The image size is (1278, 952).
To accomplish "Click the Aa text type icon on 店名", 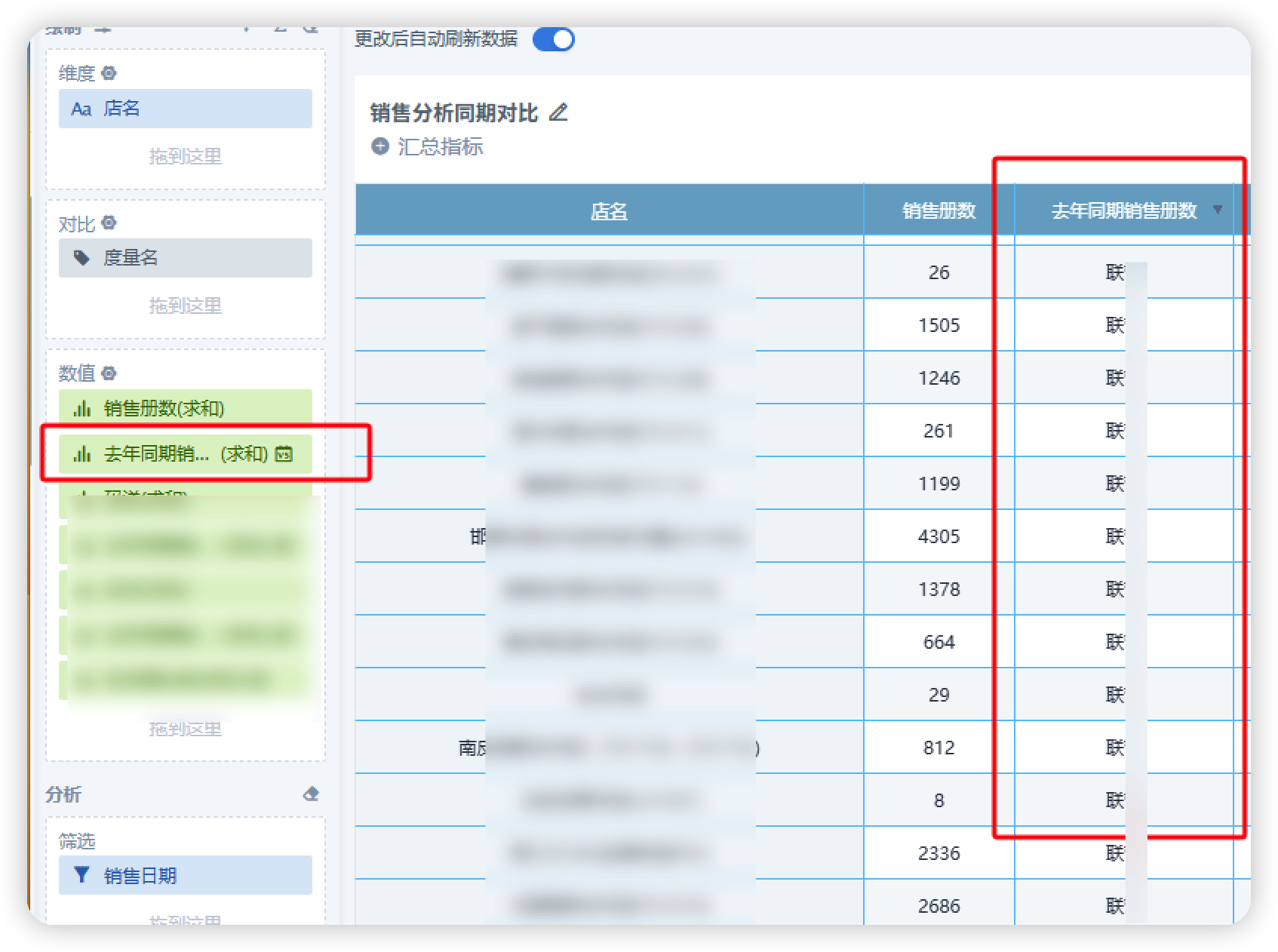I will click(x=81, y=109).
